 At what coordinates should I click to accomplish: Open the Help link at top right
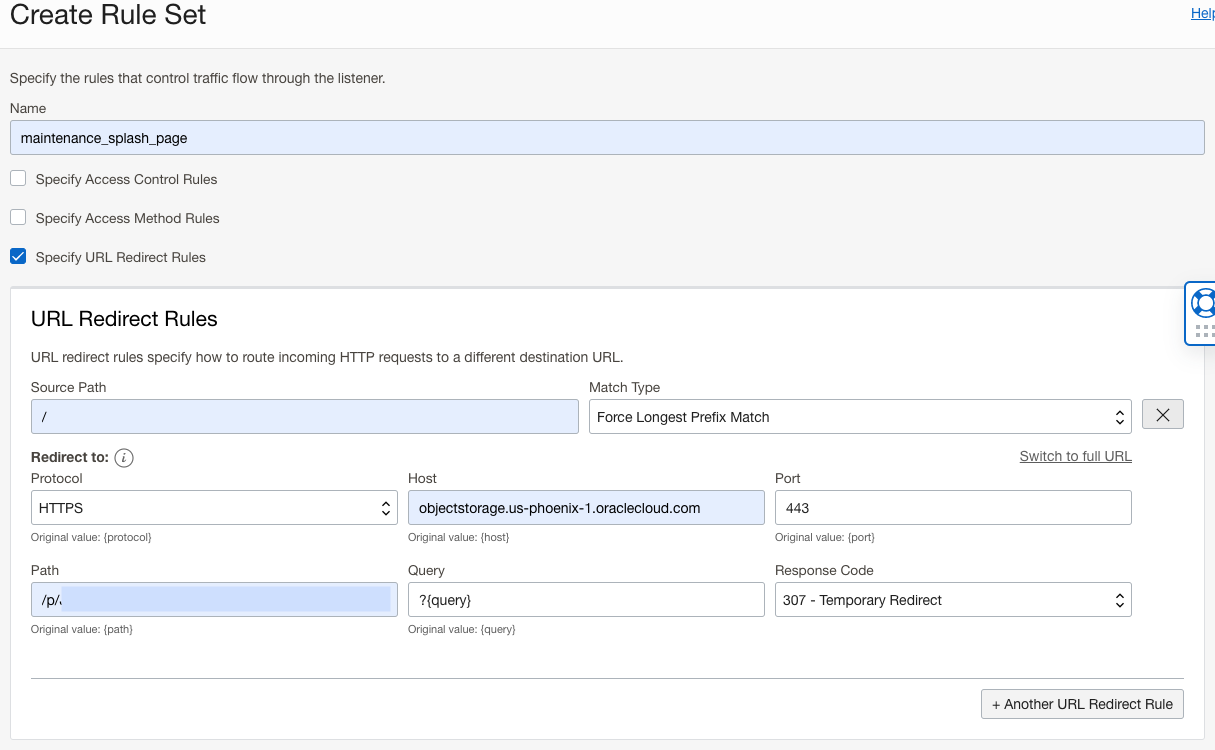pos(1202,13)
